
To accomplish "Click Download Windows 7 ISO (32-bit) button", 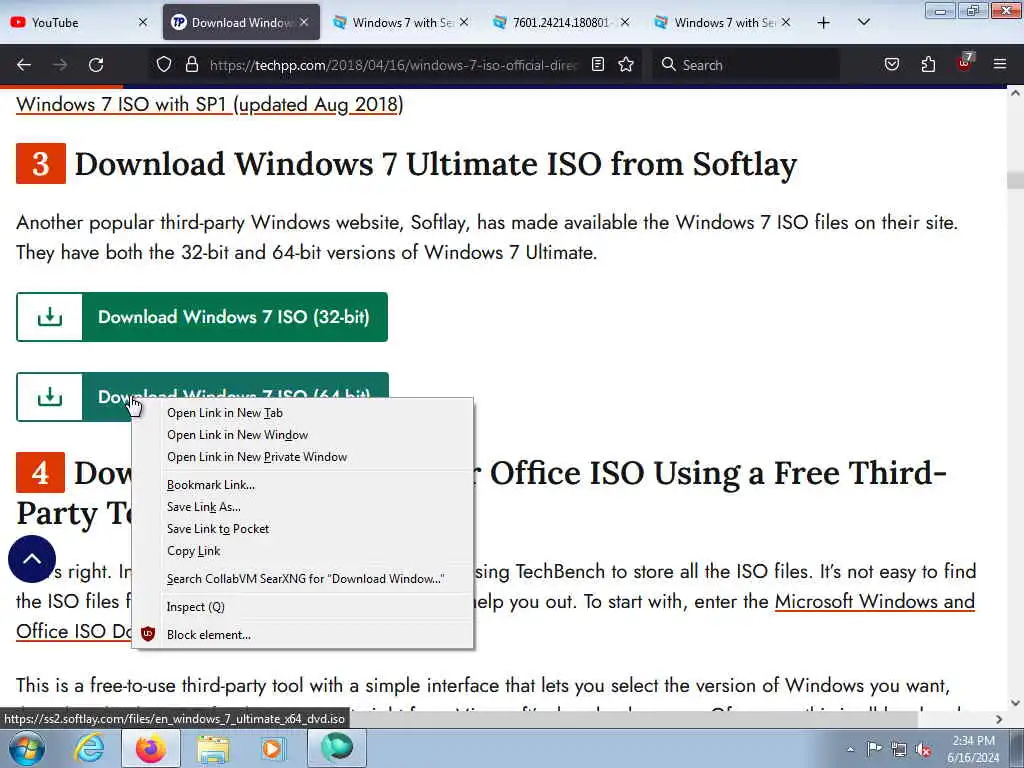I will click(x=202, y=317).
